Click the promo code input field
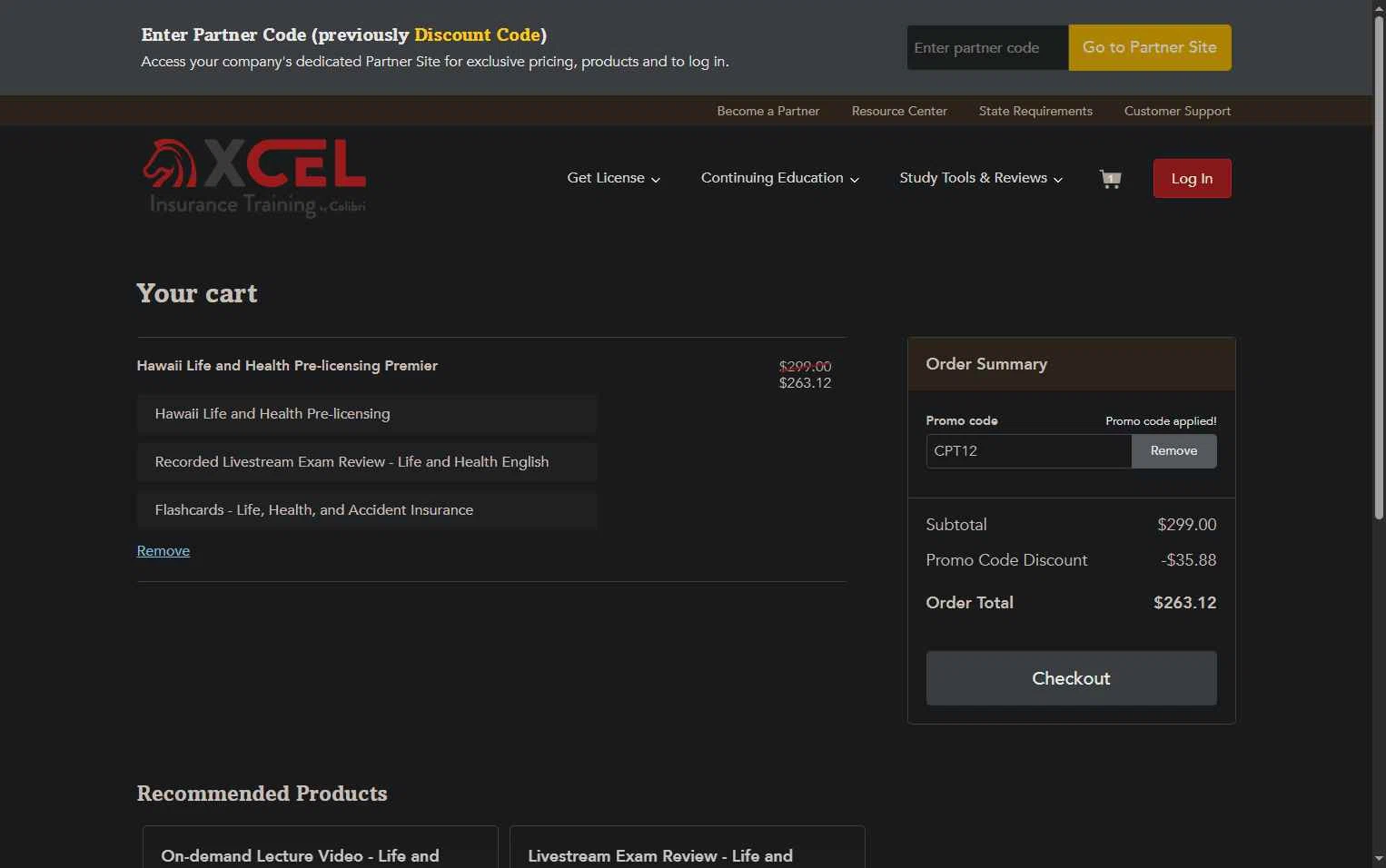 click(x=1028, y=451)
